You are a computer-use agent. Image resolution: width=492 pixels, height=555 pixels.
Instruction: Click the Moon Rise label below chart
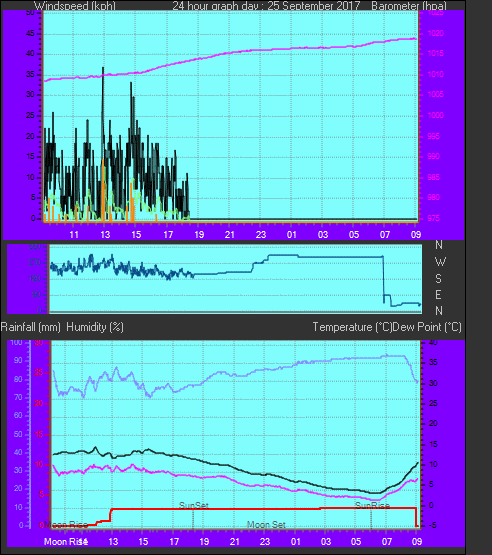[66, 542]
